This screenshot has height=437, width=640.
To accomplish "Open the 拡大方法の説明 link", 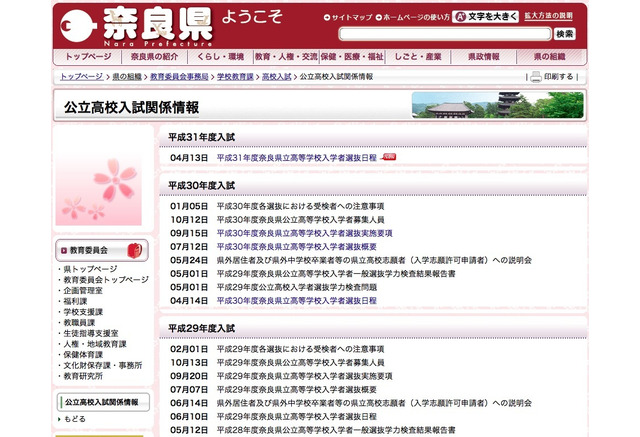I will click(x=548, y=16).
